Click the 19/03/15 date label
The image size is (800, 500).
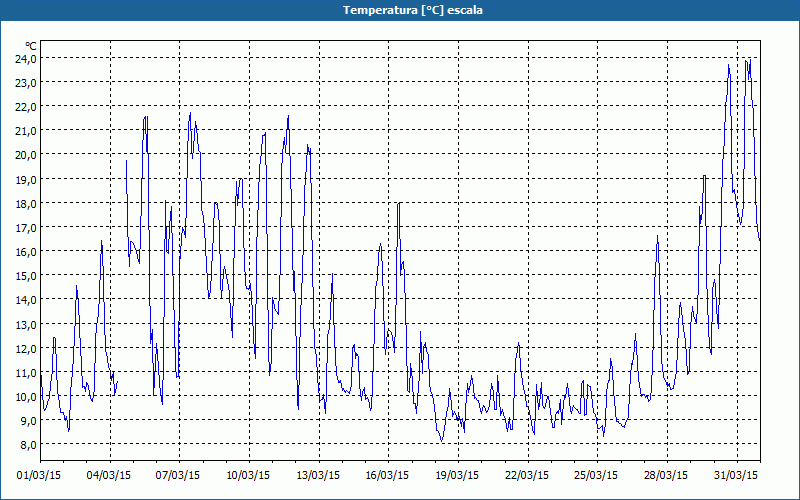[x=457, y=476]
